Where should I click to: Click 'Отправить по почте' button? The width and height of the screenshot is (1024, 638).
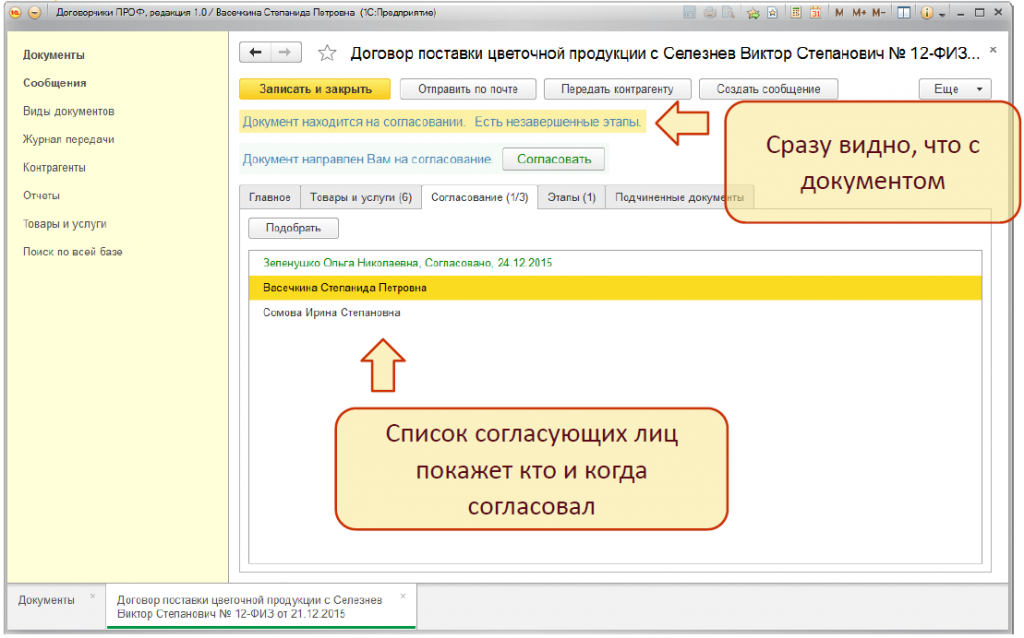(x=468, y=89)
